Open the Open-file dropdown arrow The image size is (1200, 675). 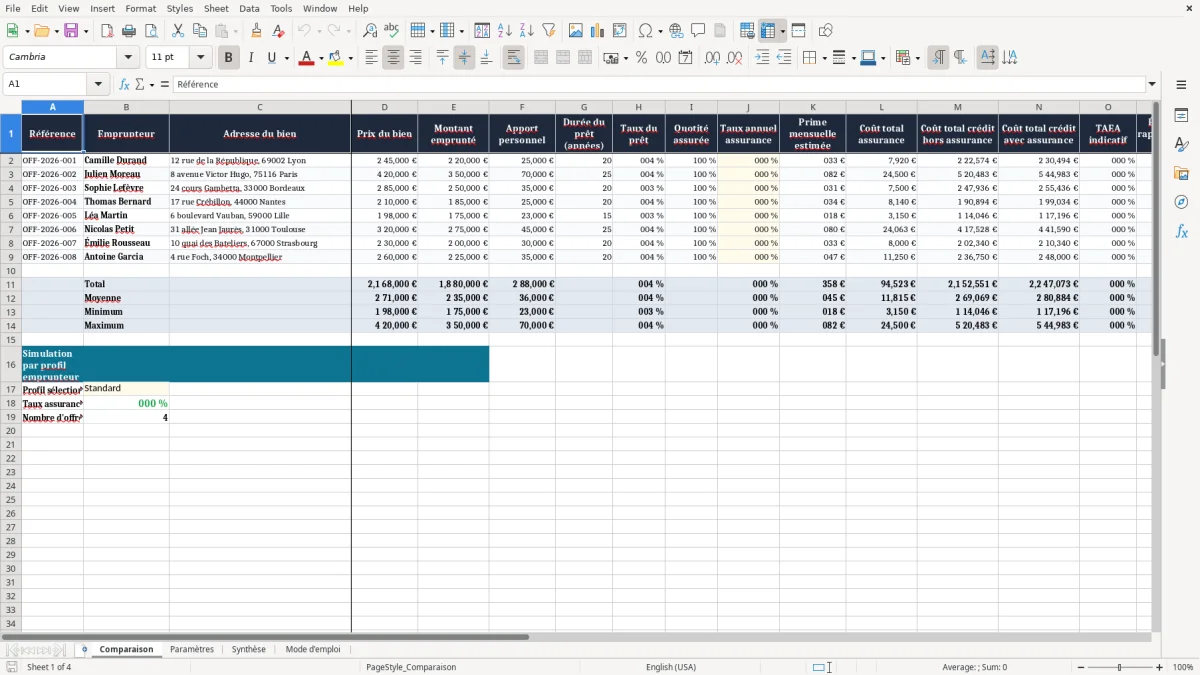click(57, 31)
